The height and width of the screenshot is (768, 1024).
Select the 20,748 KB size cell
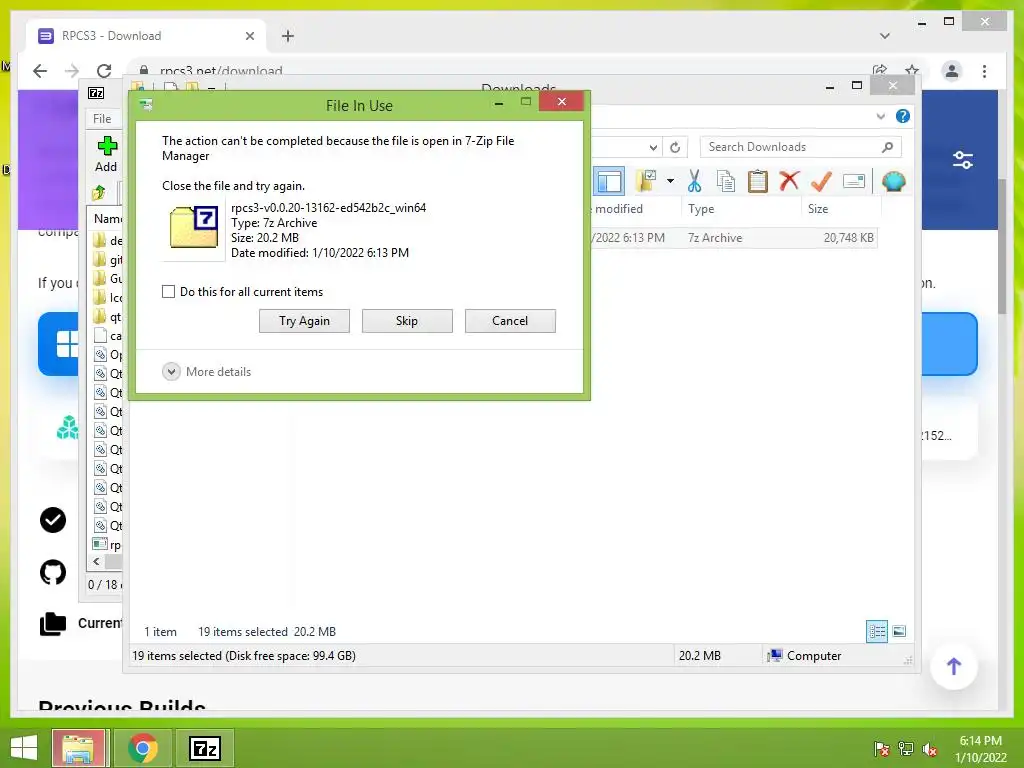click(x=848, y=238)
